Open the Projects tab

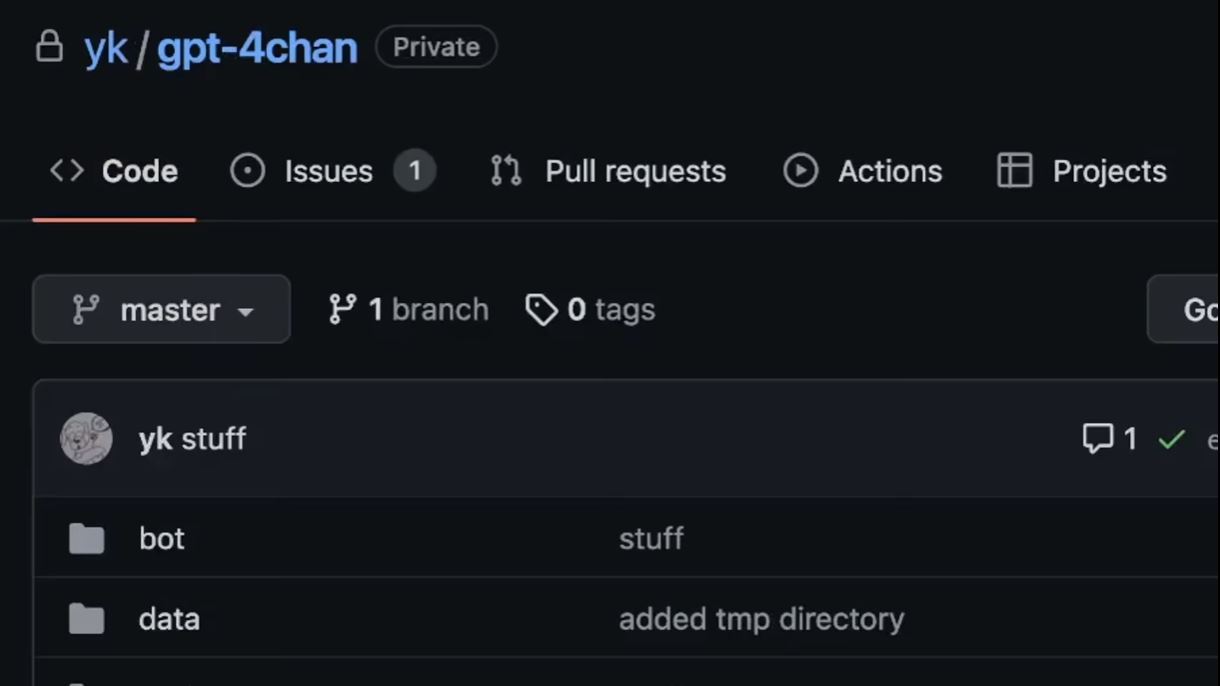tap(1082, 171)
